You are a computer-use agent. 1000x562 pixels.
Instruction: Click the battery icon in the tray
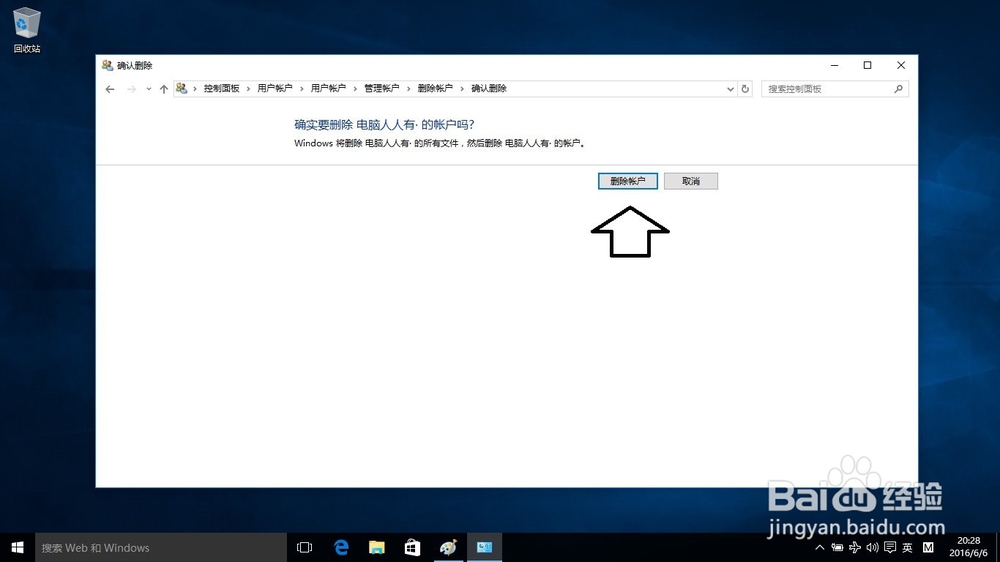[x=837, y=547]
